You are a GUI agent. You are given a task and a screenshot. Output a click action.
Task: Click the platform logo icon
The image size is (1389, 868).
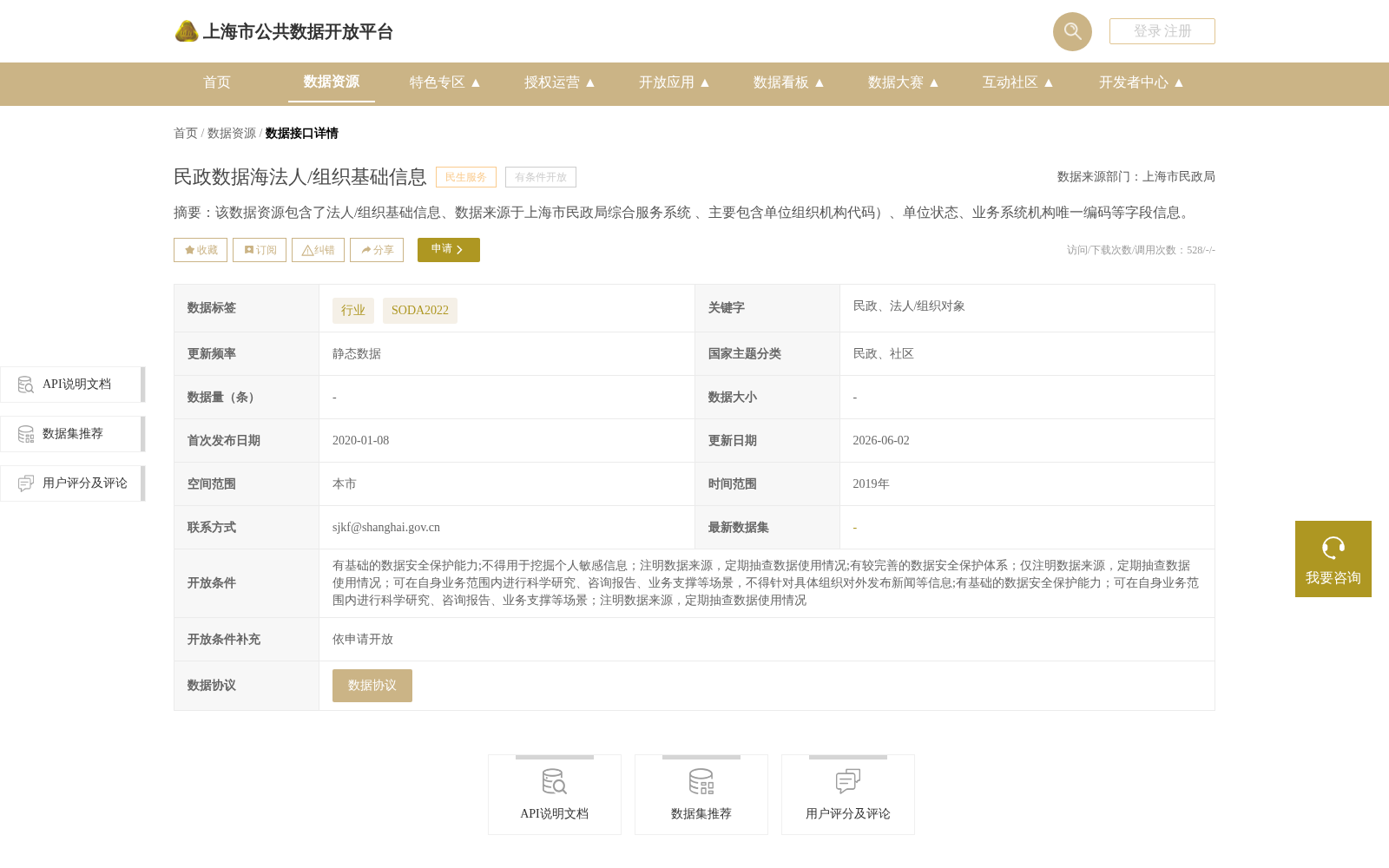(187, 31)
